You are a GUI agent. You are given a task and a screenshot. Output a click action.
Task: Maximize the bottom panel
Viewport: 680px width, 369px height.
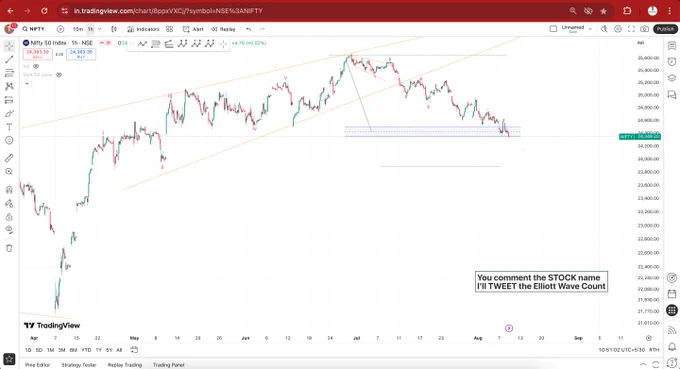656,364
